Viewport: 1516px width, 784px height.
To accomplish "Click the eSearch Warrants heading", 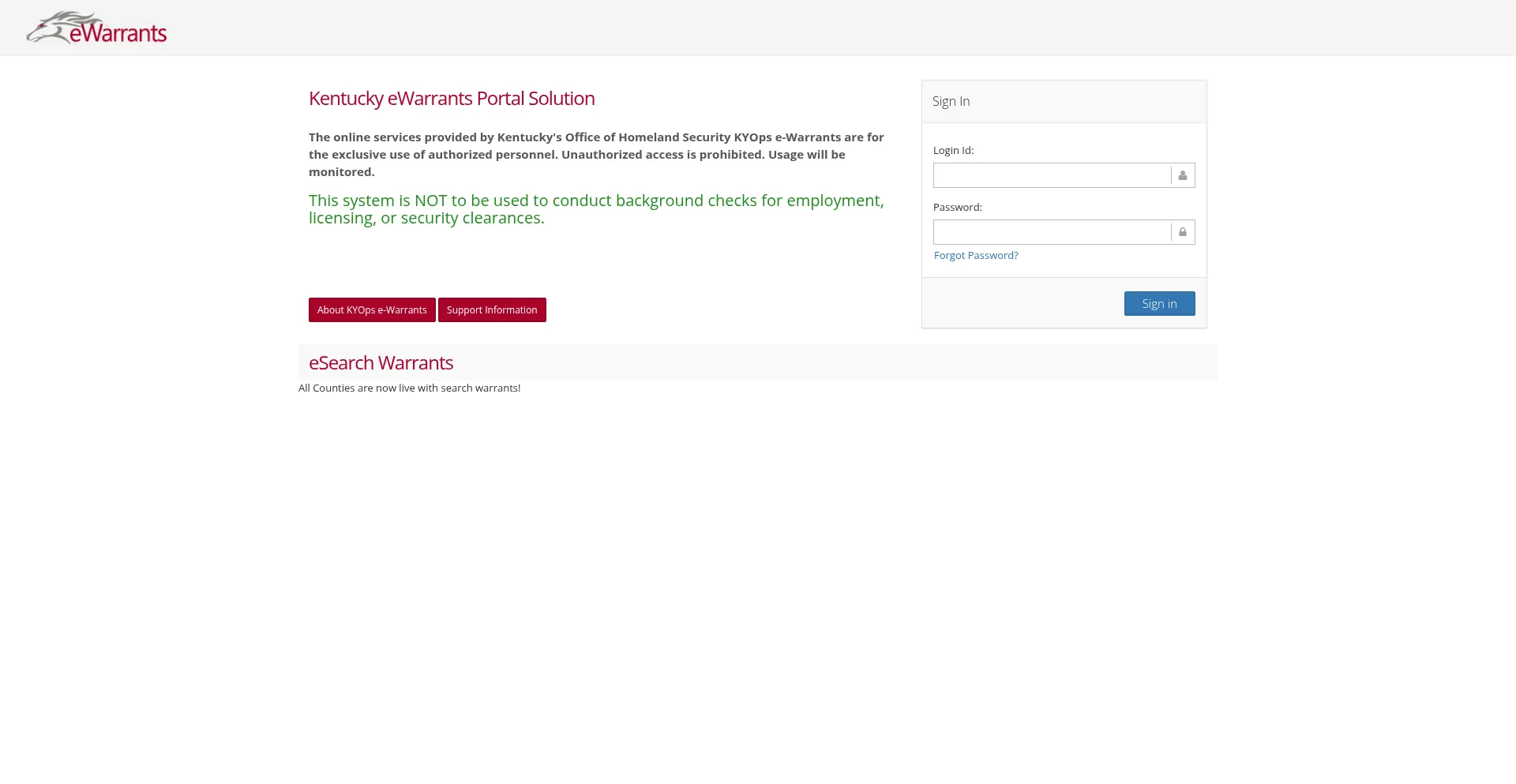I will (x=381, y=363).
